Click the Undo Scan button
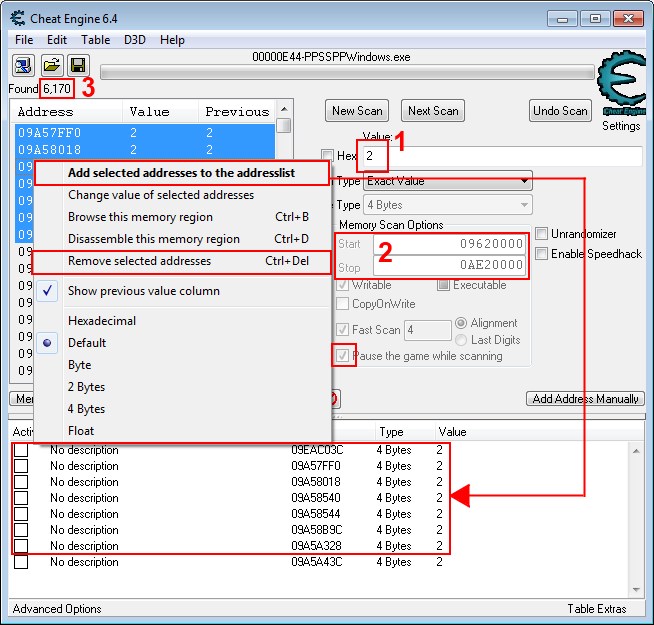Viewport: 654px width, 625px height. 560,111
